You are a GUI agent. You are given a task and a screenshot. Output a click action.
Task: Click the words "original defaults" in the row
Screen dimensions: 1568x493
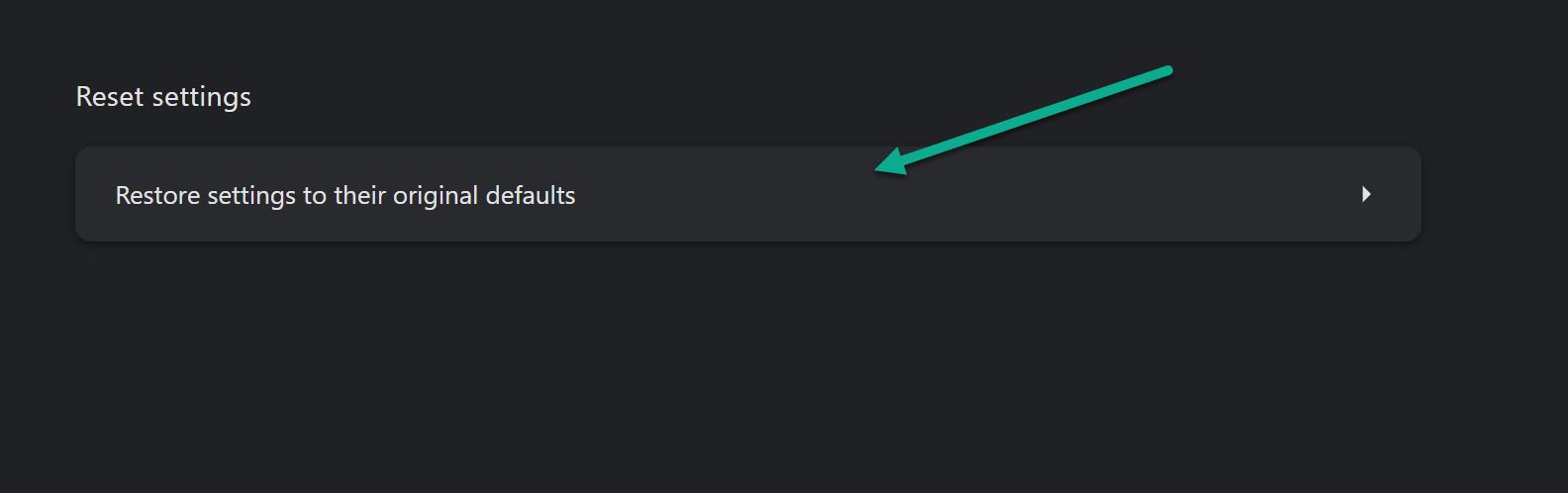pyautogui.click(x=484, y=195)
